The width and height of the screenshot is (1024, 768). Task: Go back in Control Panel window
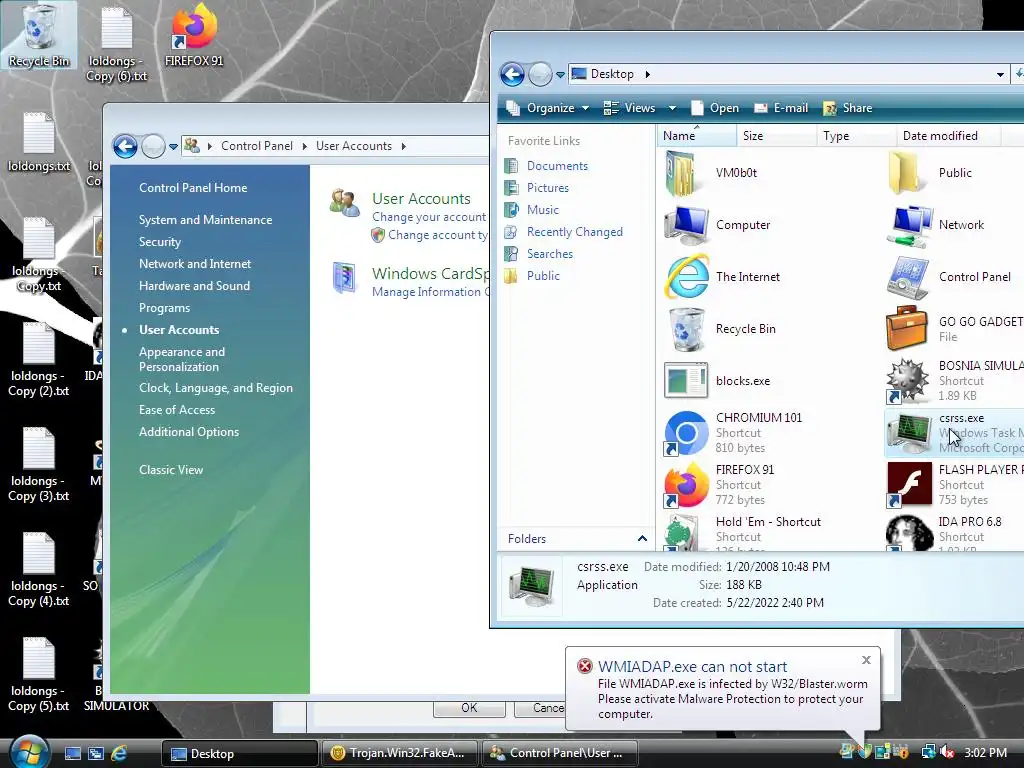coord(125,146)
